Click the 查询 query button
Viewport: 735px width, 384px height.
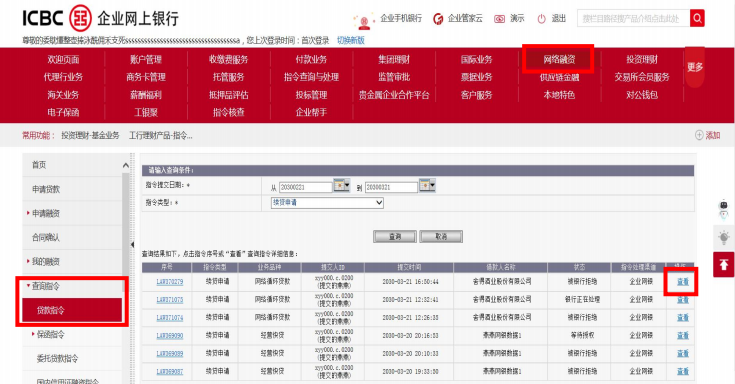coord(395,236)
